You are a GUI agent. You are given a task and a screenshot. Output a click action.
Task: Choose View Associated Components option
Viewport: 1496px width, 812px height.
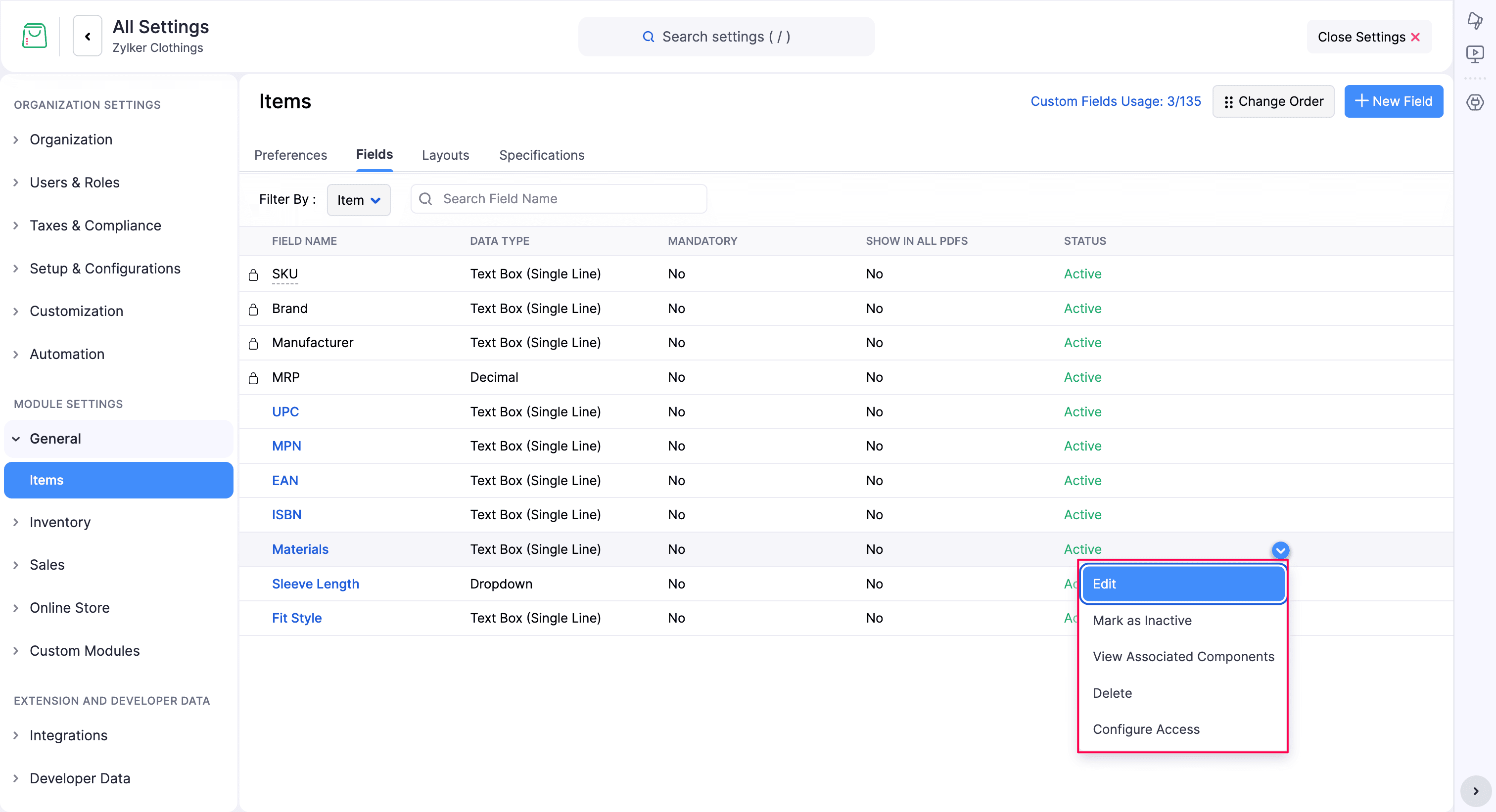1182,656
